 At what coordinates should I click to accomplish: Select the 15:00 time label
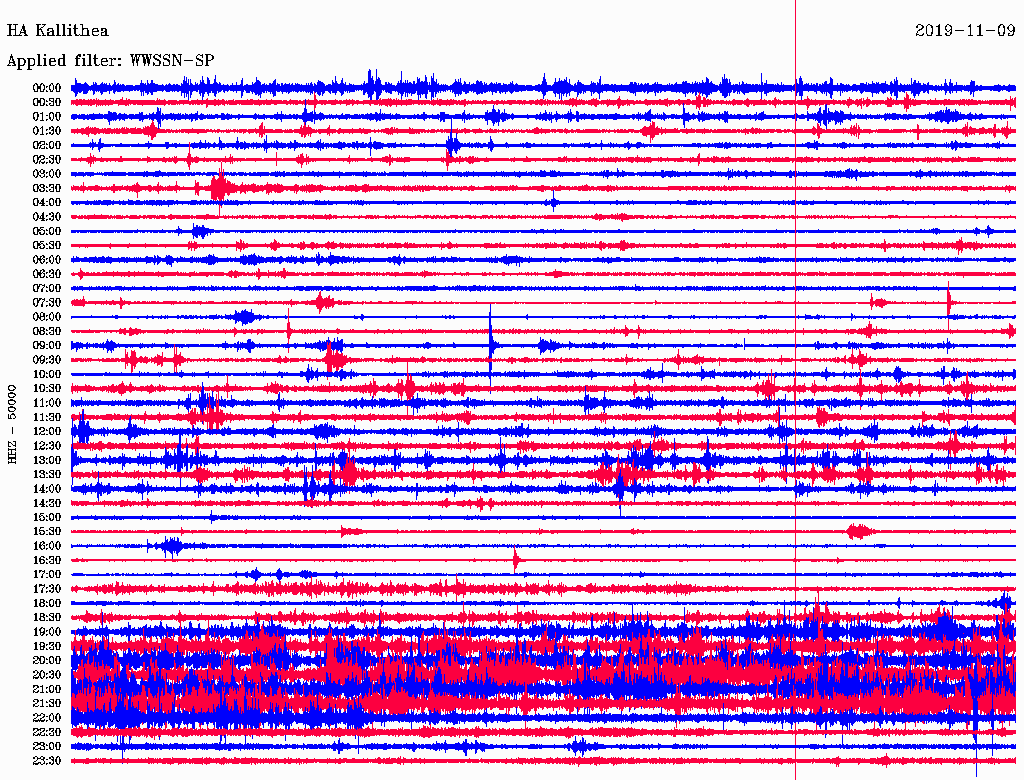click(47, 517)
